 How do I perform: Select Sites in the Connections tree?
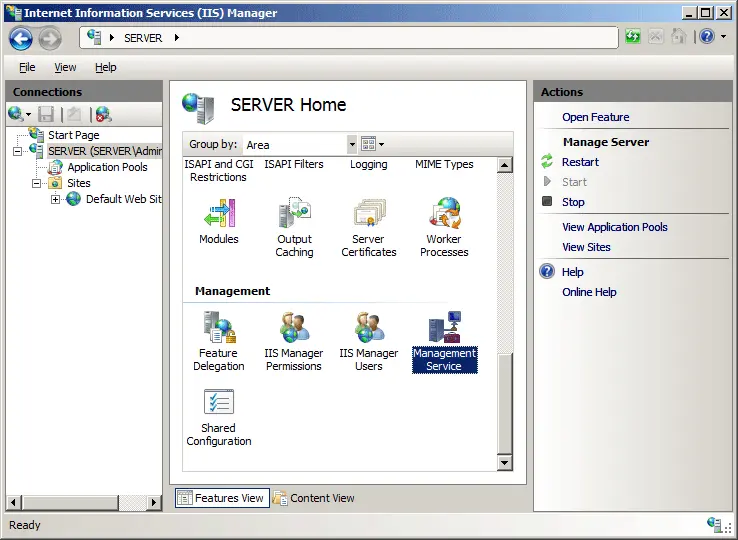point(79,183)
